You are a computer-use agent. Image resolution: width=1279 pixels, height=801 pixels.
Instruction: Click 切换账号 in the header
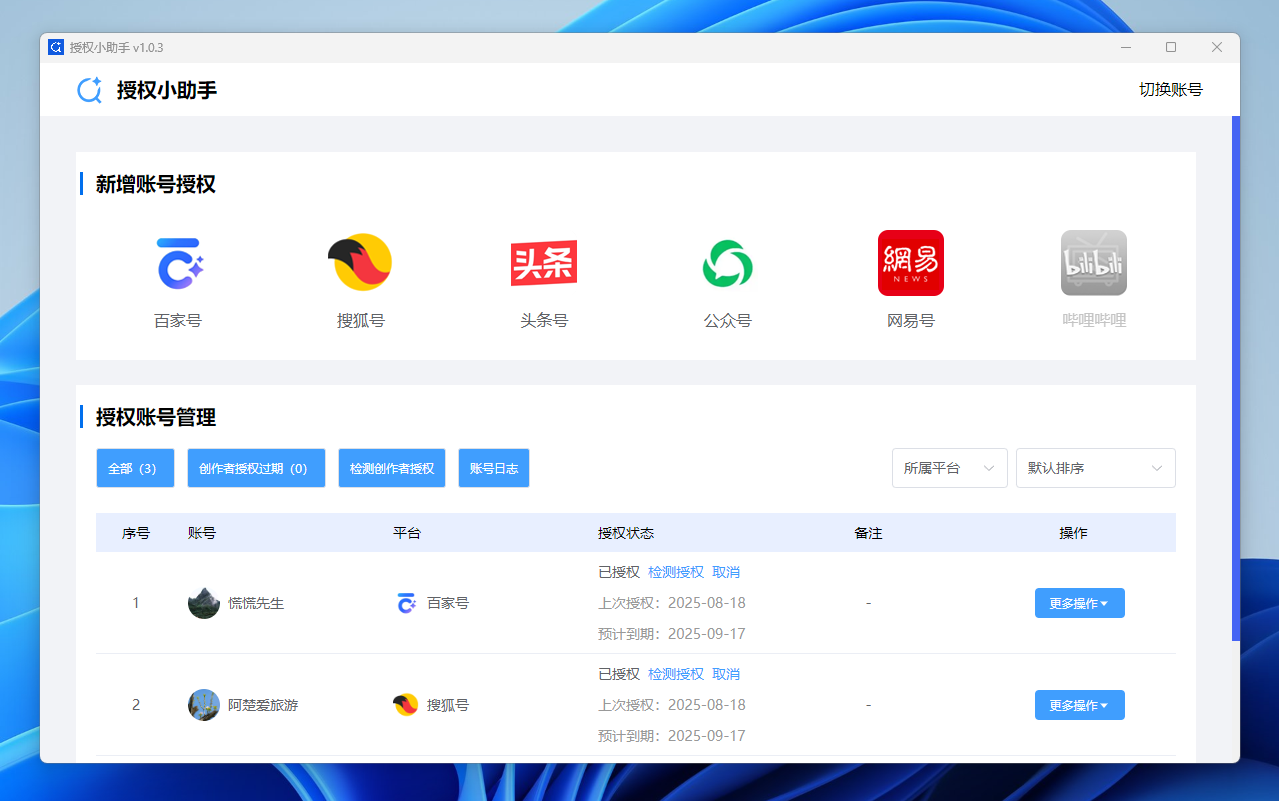pyautogui.click(x=1170, y=90)
